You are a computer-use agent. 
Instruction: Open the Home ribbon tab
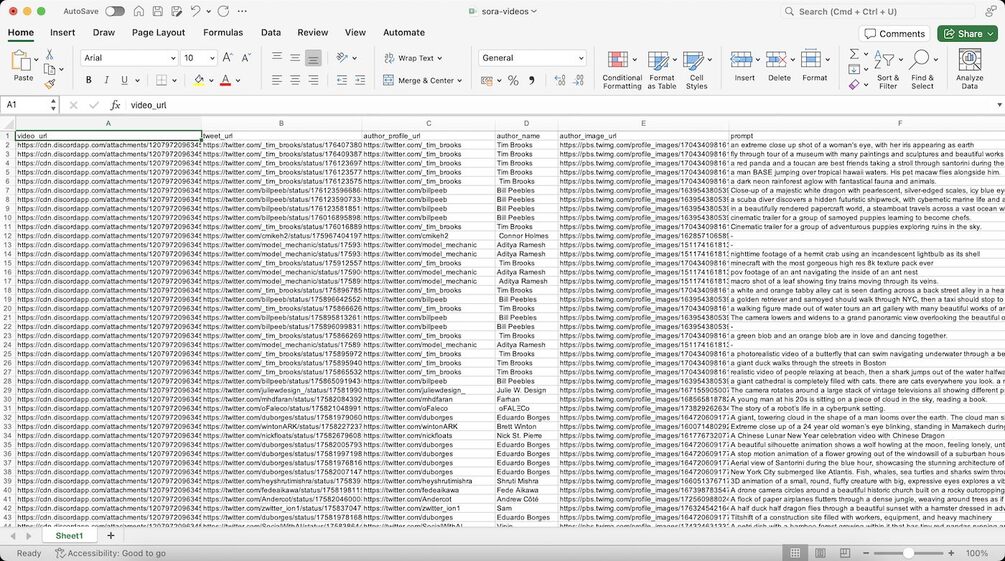click(x=21, y=33)
